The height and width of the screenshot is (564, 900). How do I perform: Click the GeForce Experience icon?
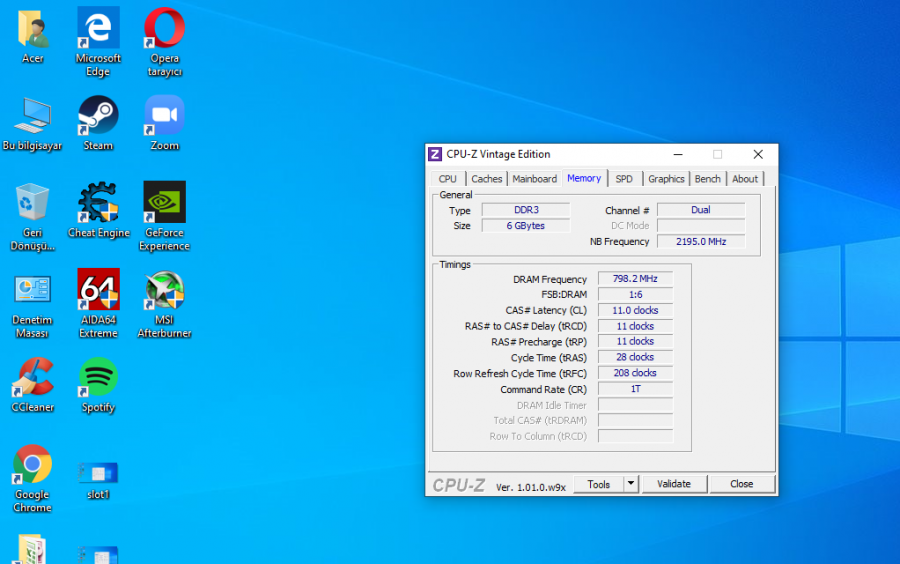pyautogui.click(x=164, y=203)
